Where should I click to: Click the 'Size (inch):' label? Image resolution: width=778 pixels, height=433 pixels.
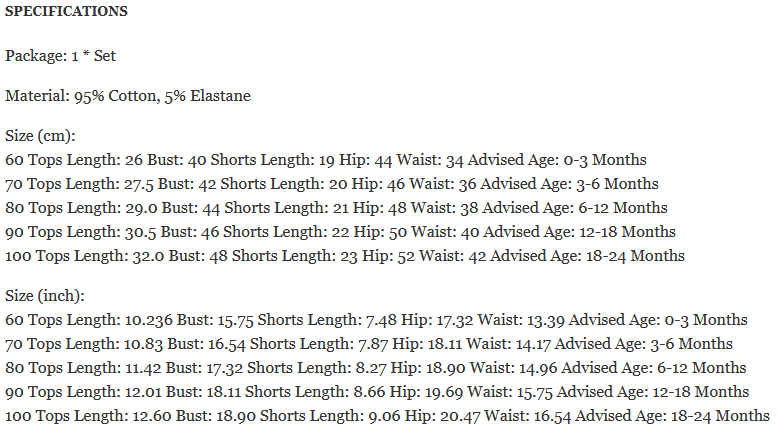(x=45, y=296)
